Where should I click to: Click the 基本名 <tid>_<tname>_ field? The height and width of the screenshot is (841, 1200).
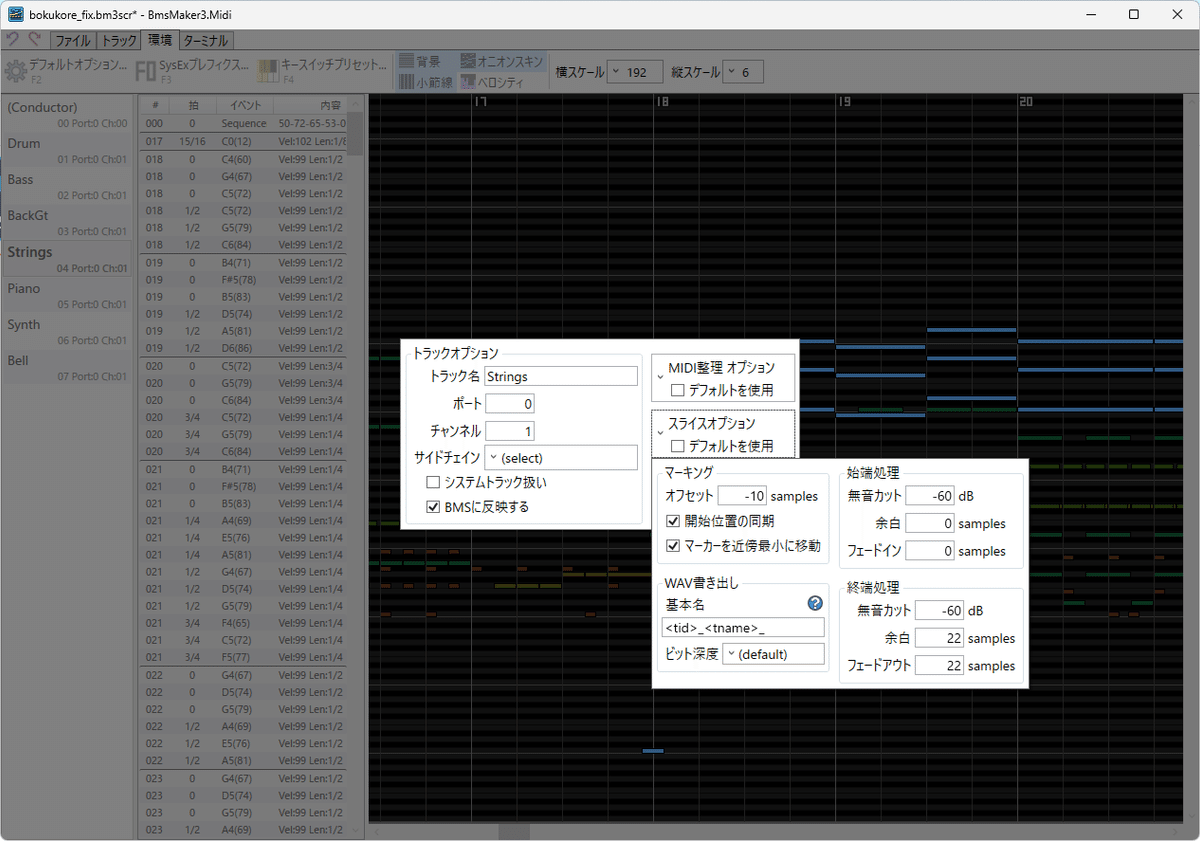(743, 628)
